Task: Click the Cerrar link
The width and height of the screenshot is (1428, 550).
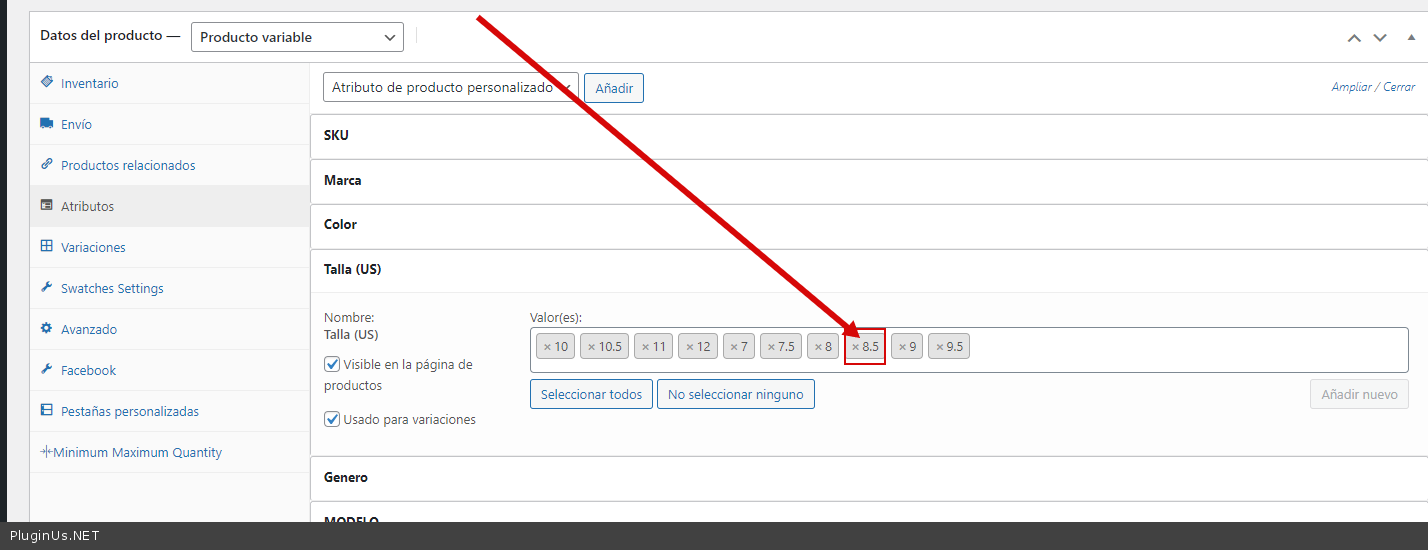Action: pos(1399,87)
